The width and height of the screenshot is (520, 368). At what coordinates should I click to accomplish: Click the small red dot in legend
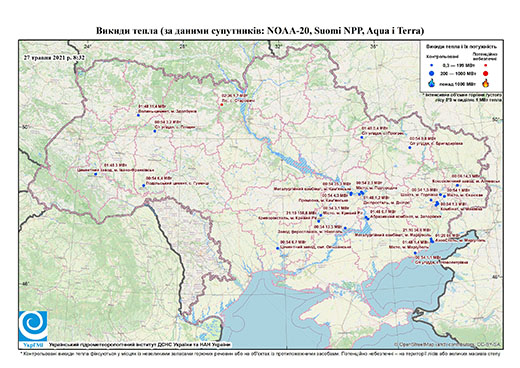tap(485, 66)
